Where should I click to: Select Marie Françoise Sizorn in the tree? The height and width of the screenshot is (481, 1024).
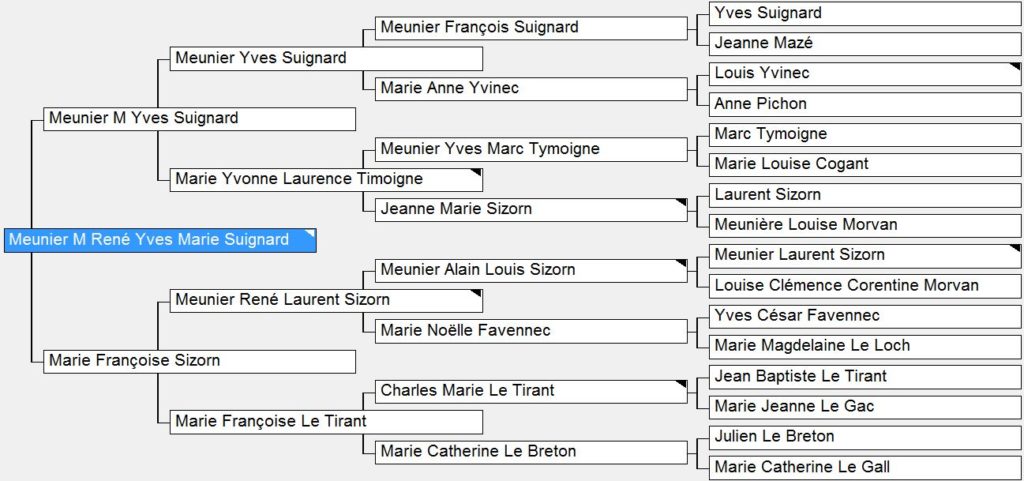click(x=199, y=361)
